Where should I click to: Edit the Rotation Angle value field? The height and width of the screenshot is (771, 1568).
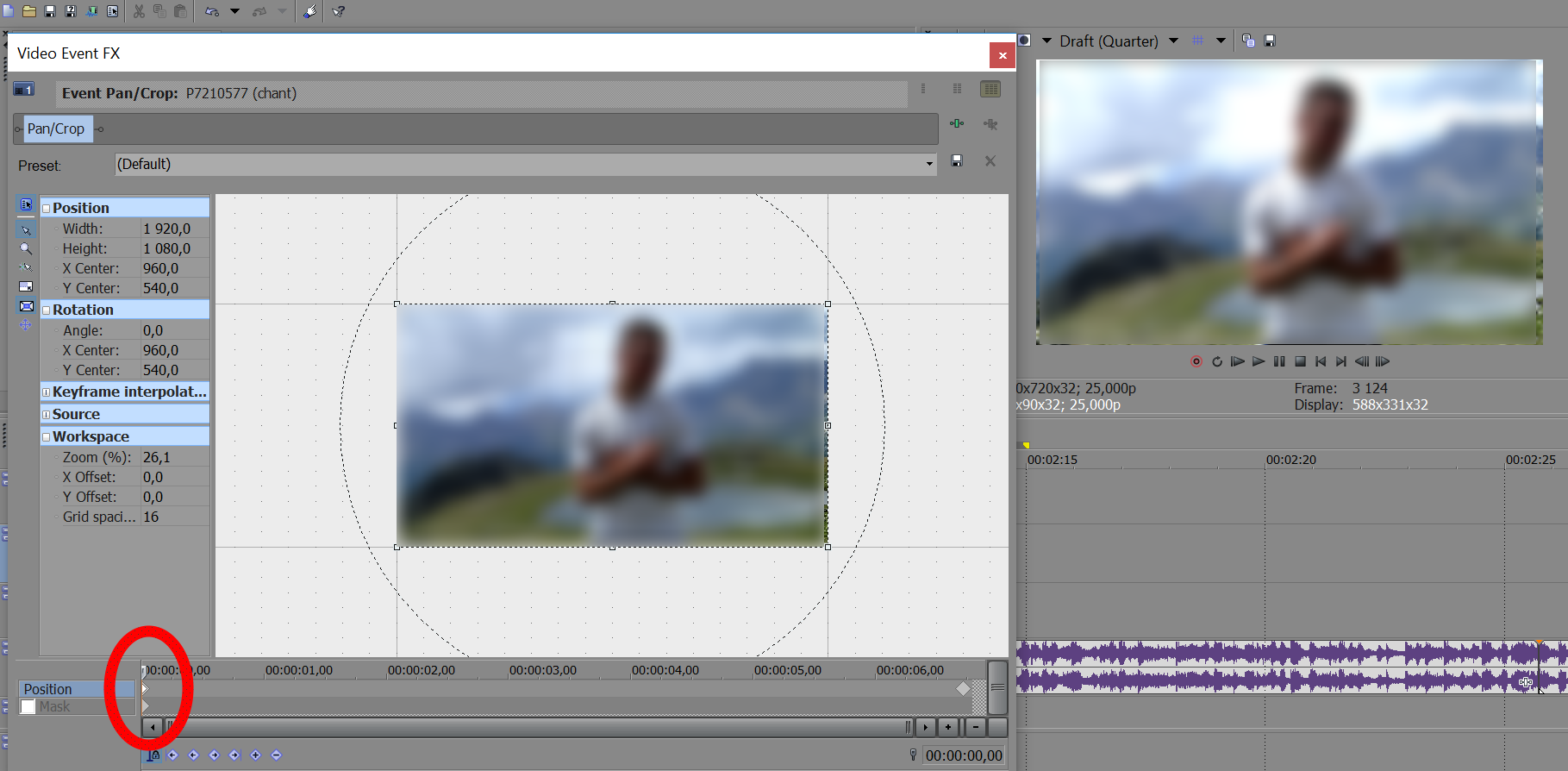[x=175, y=330]
